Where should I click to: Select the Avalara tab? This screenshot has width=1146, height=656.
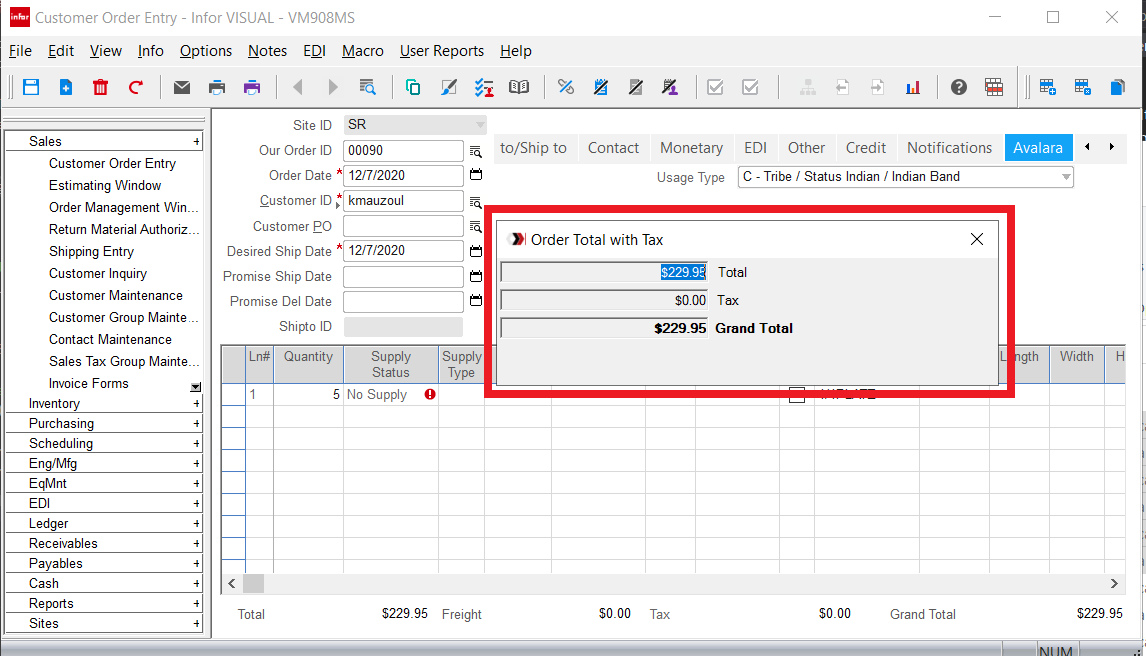pyautogui.click(x=1038, y=148)
